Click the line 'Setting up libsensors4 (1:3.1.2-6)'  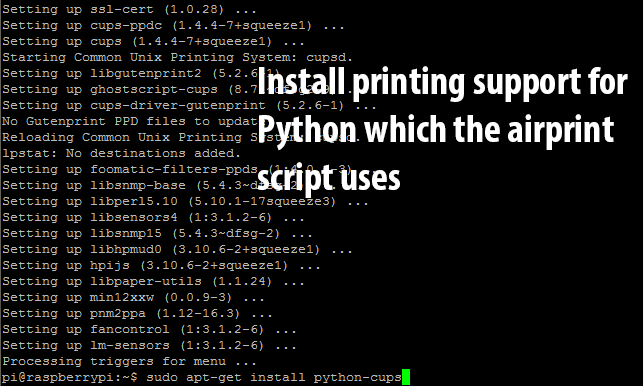pyautogui.click(x=153, y=217)
